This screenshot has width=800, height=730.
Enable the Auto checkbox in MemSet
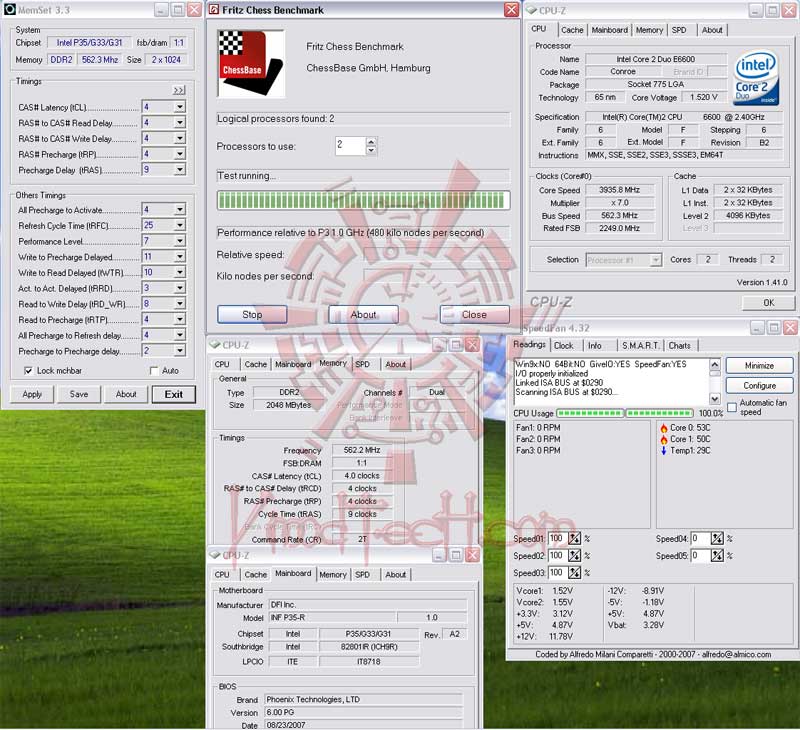[x=154, y=371]
